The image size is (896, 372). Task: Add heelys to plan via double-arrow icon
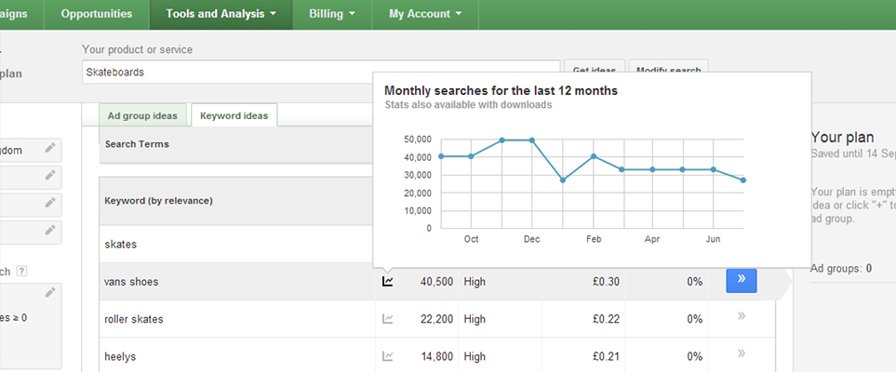coord(741,353)
